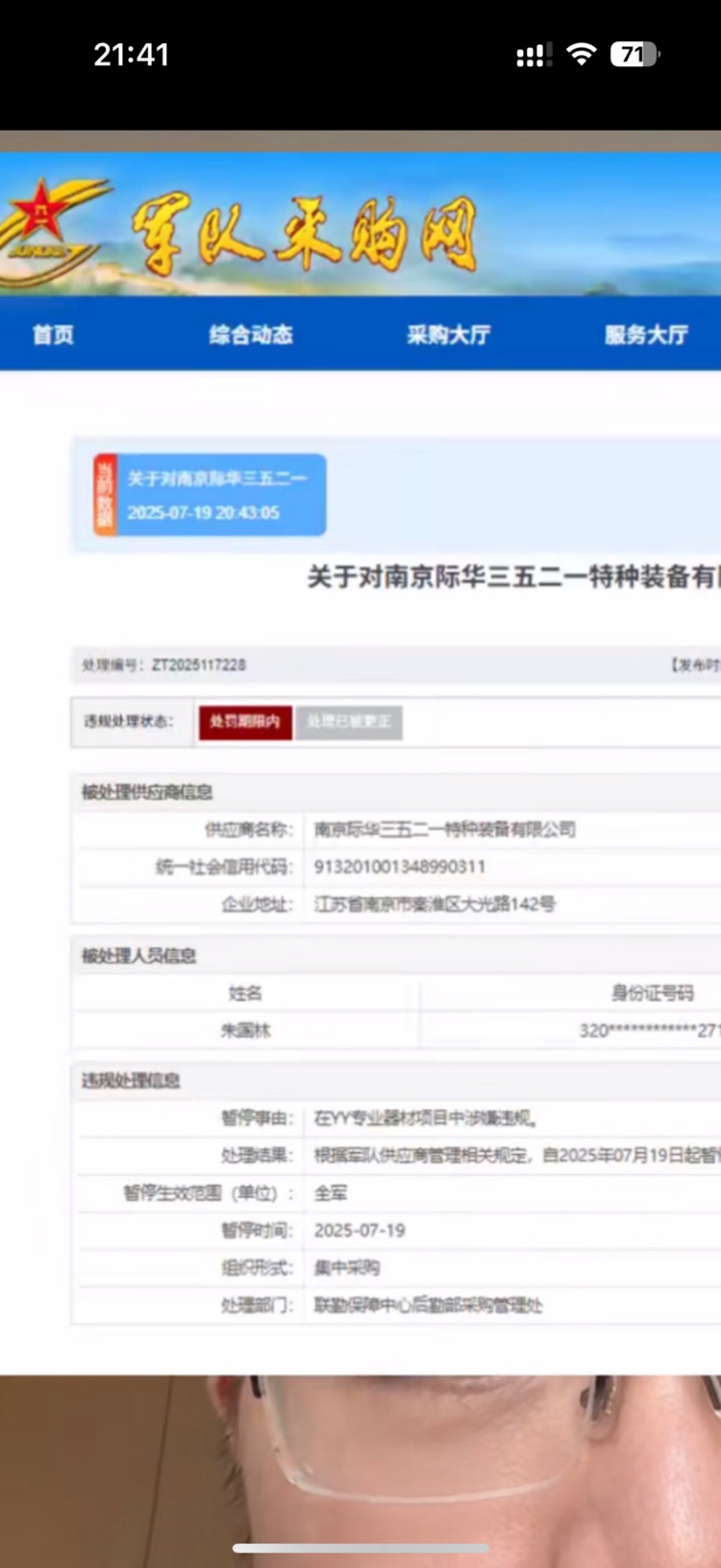The height and width of the screenshot is (1568, 721).
Task: Click the 处罚期限内 red status button
Action: pyautogui.click(x=245, y=722)
